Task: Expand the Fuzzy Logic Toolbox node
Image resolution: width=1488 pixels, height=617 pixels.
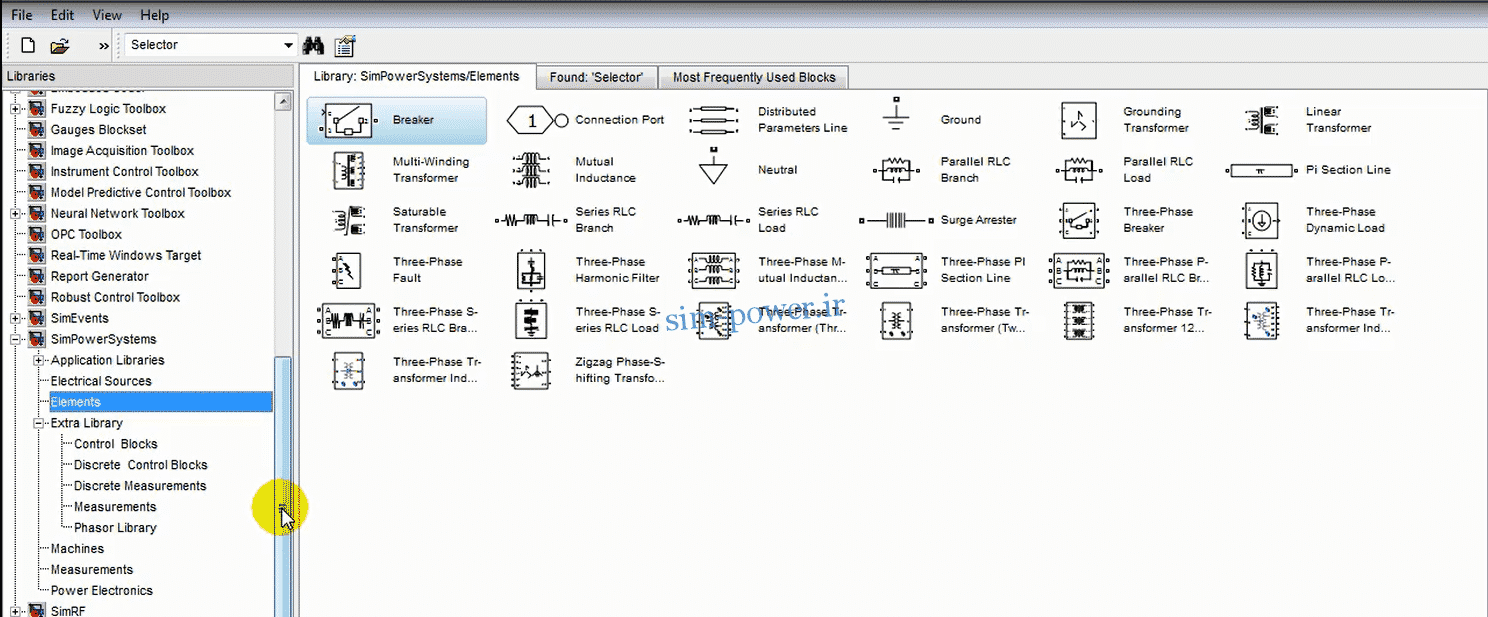Action: click(x=16, y=108)
